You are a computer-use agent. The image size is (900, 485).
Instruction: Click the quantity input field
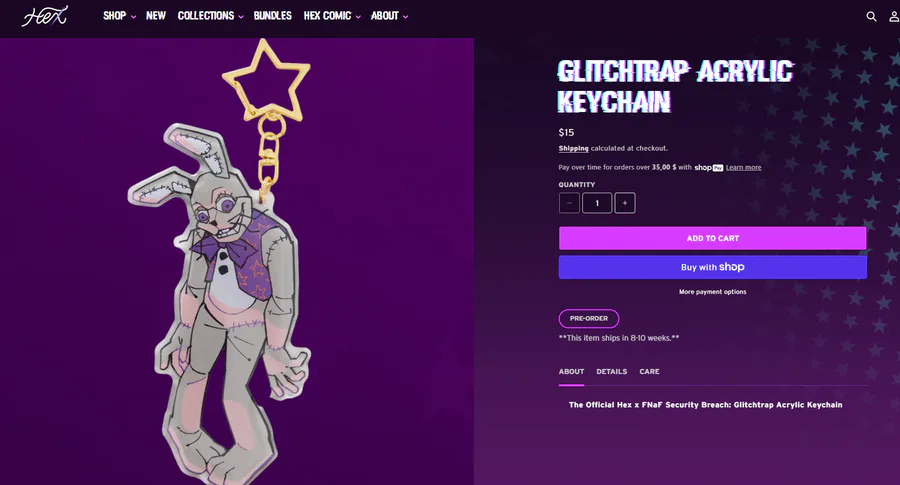click(x=597, y=203)
